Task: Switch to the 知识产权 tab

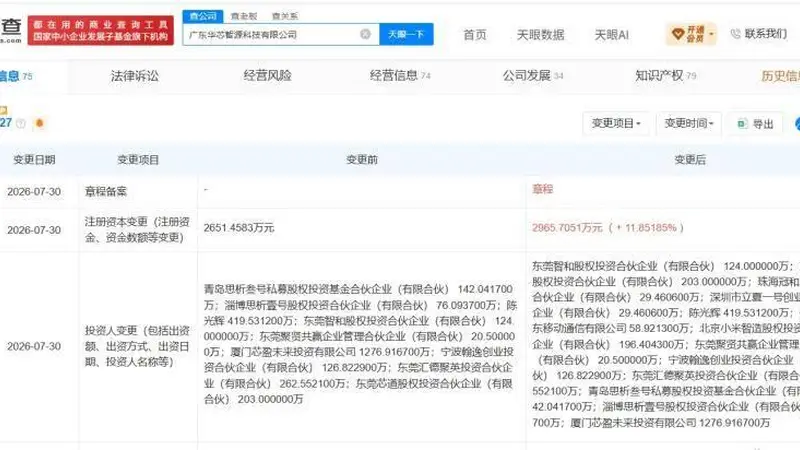Action: (665, 76)
